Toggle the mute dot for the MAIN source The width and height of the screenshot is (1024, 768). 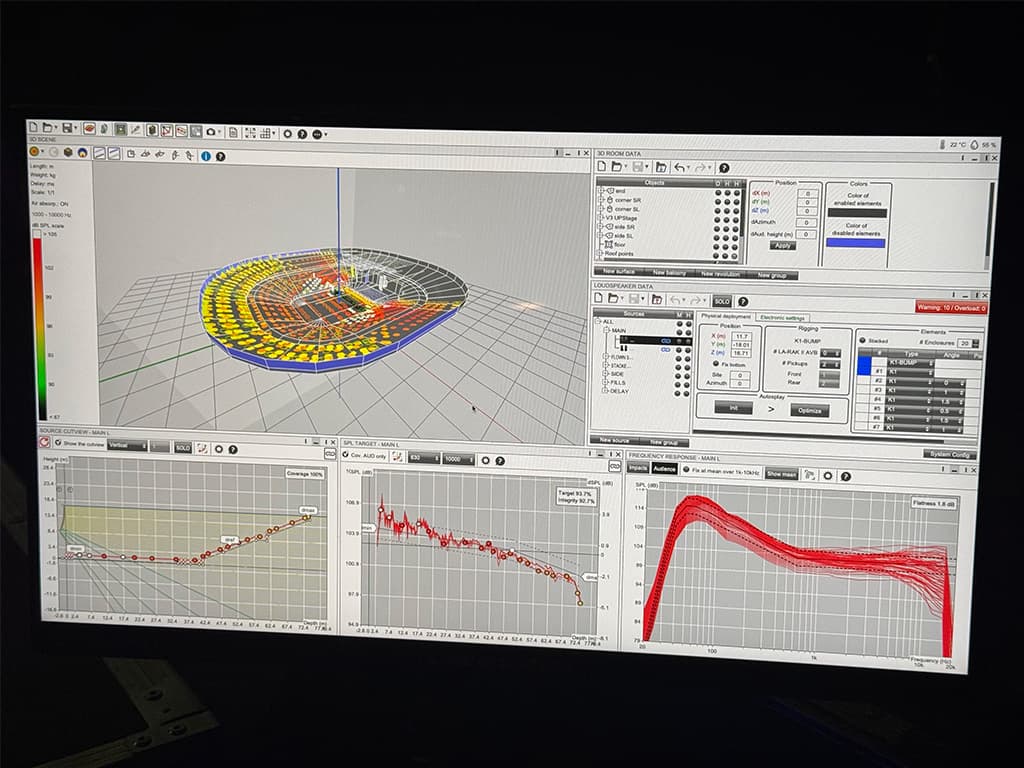679,332
